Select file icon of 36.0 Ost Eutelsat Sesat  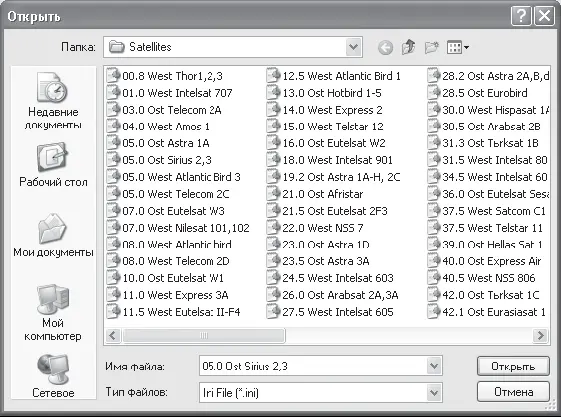coord(434,193)
